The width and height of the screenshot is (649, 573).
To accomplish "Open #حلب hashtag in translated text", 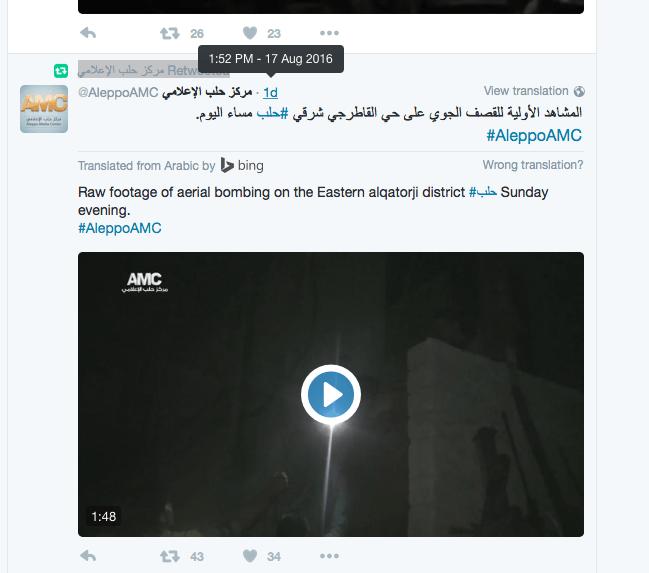I will point(483,192).
